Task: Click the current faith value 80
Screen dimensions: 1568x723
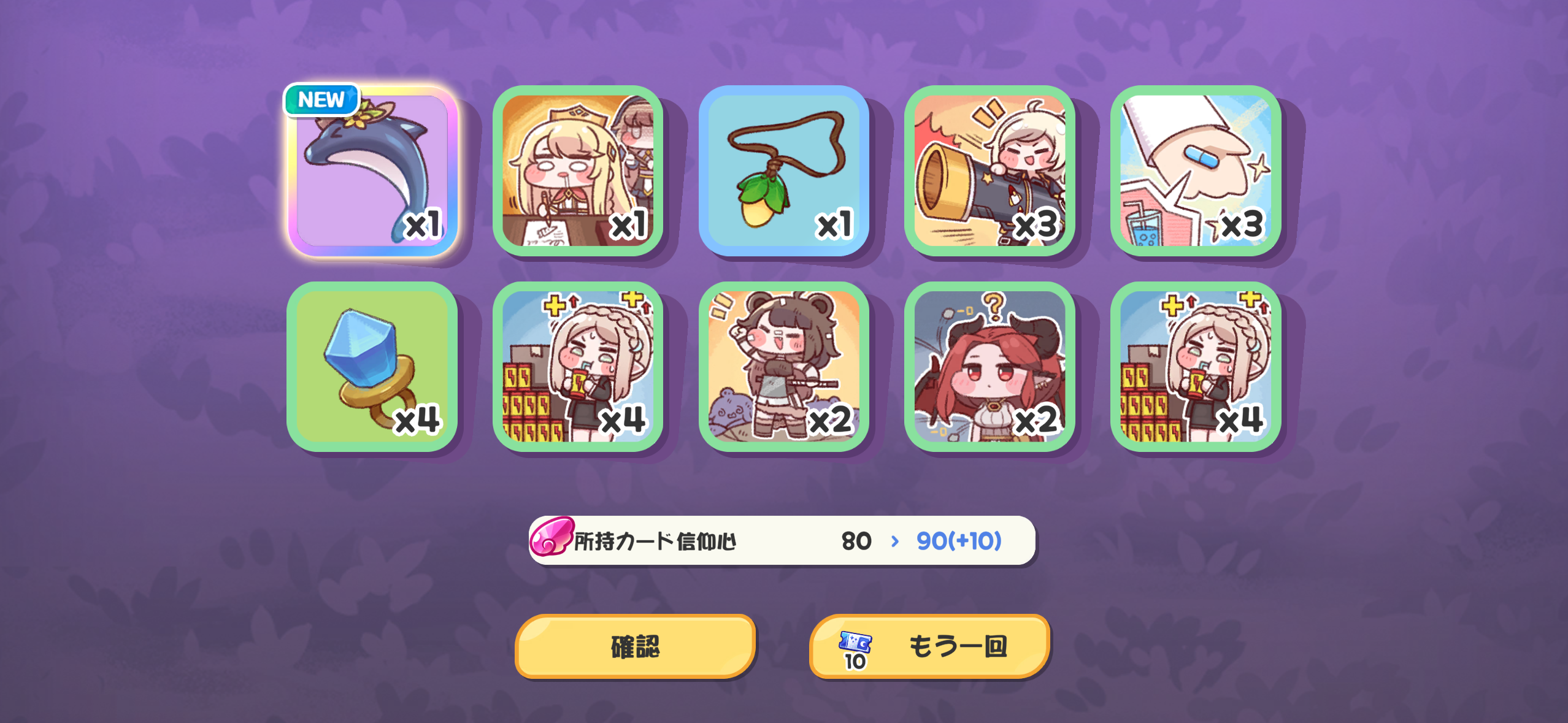Action: 856,541
